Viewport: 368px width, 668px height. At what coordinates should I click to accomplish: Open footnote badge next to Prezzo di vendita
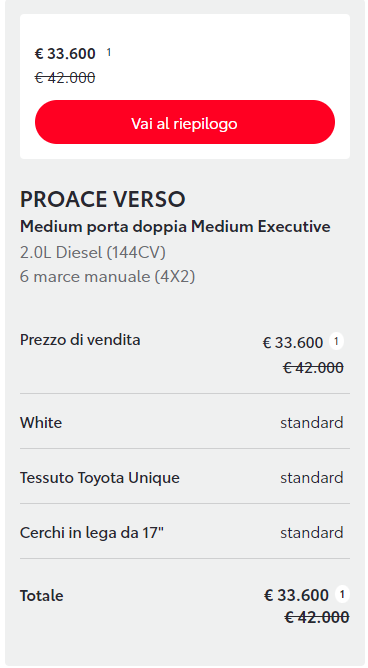click(x=336, y=342)
